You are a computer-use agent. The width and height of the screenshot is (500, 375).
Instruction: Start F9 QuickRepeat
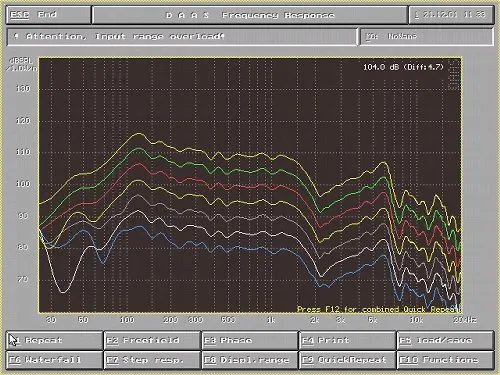pyautogui.click(x=347, y=360)
